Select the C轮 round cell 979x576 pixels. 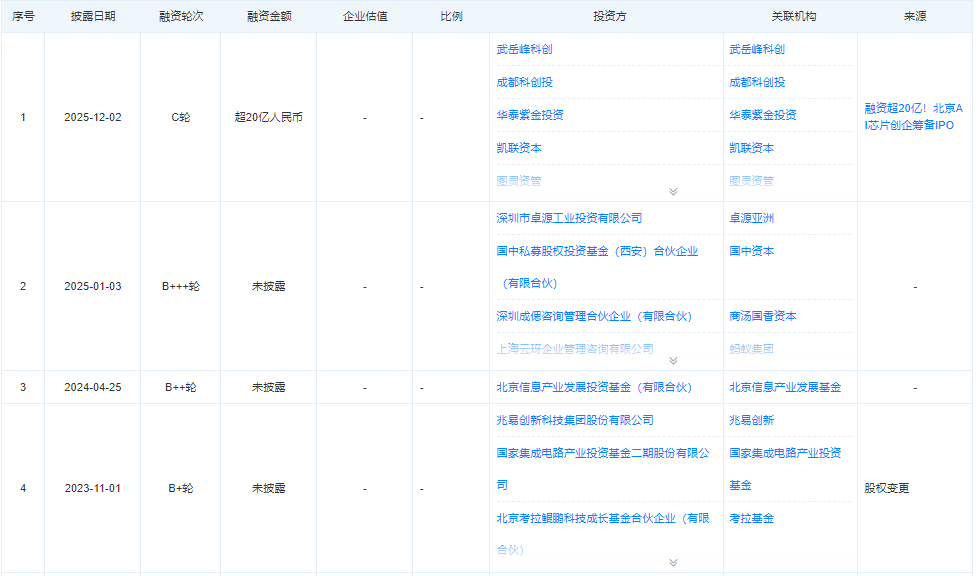181,117
